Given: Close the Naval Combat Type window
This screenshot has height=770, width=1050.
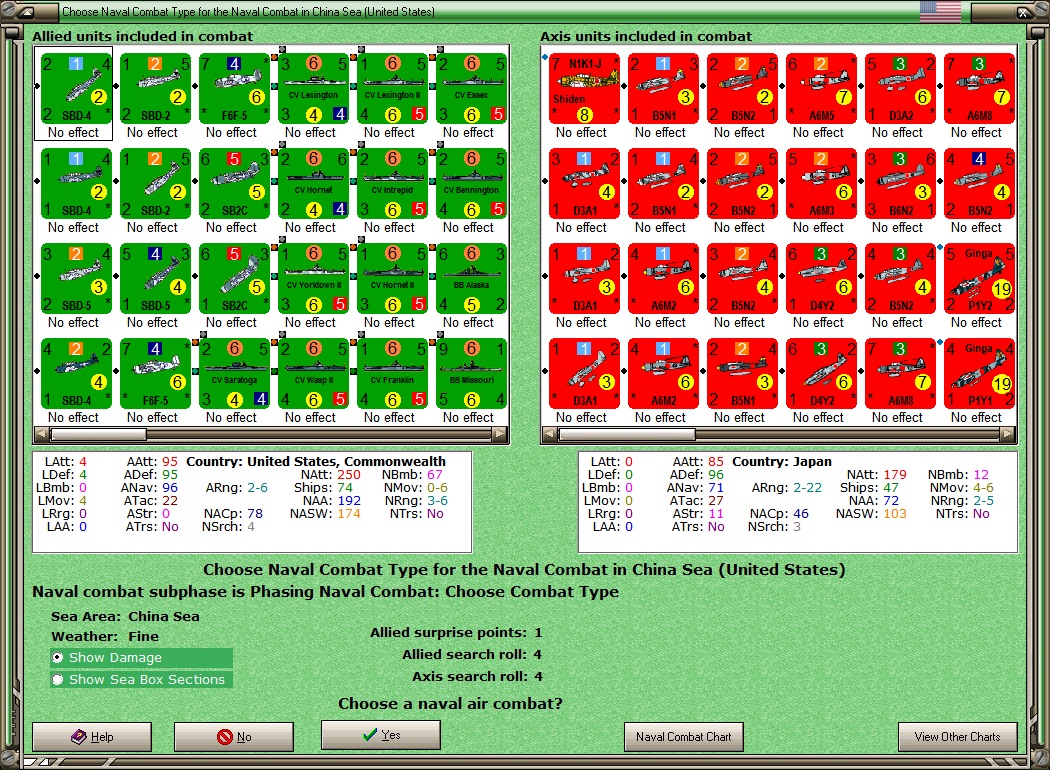Looking at the screenshot, I should point(1024,11).
